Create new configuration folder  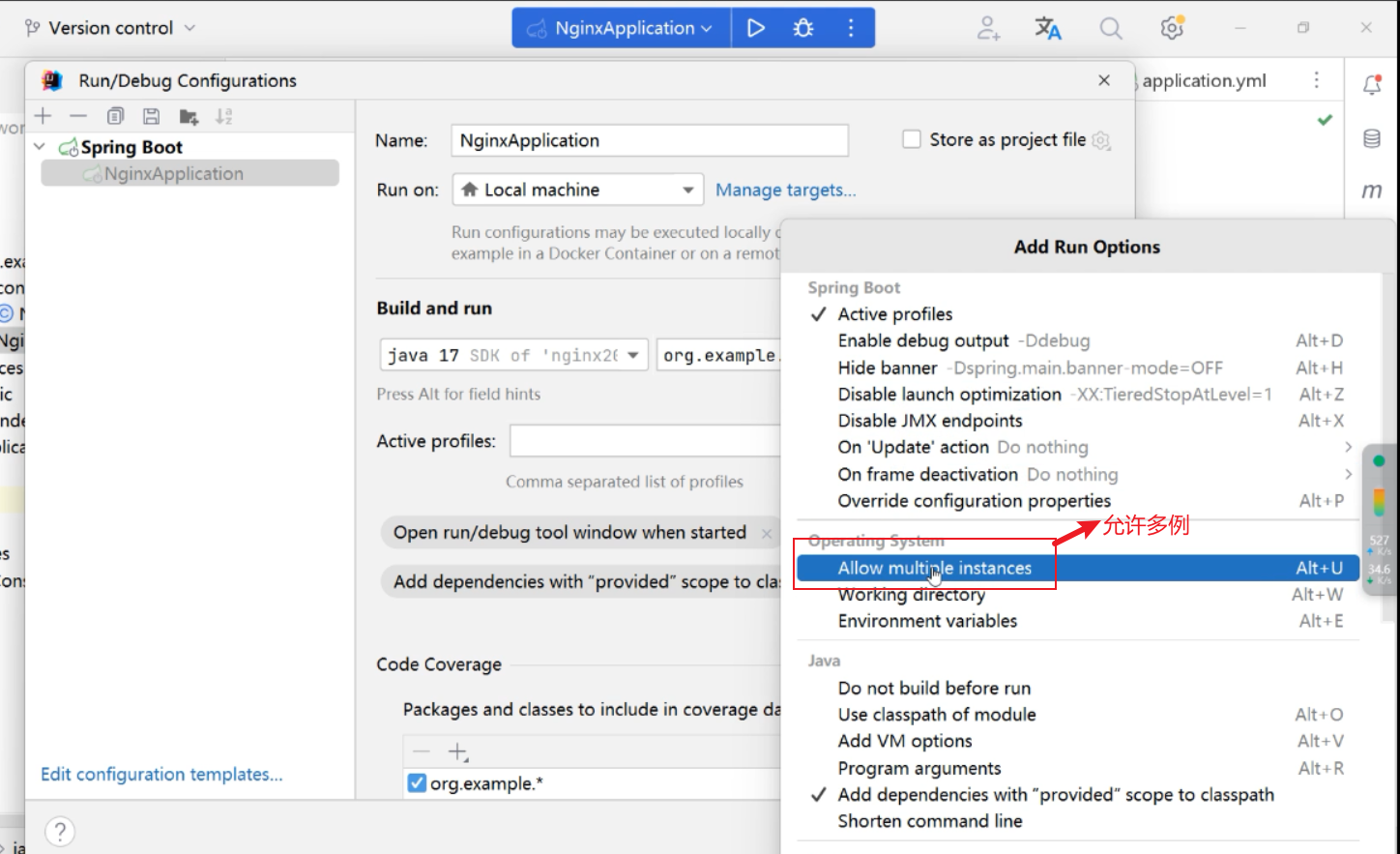click(x=189, y=117)
